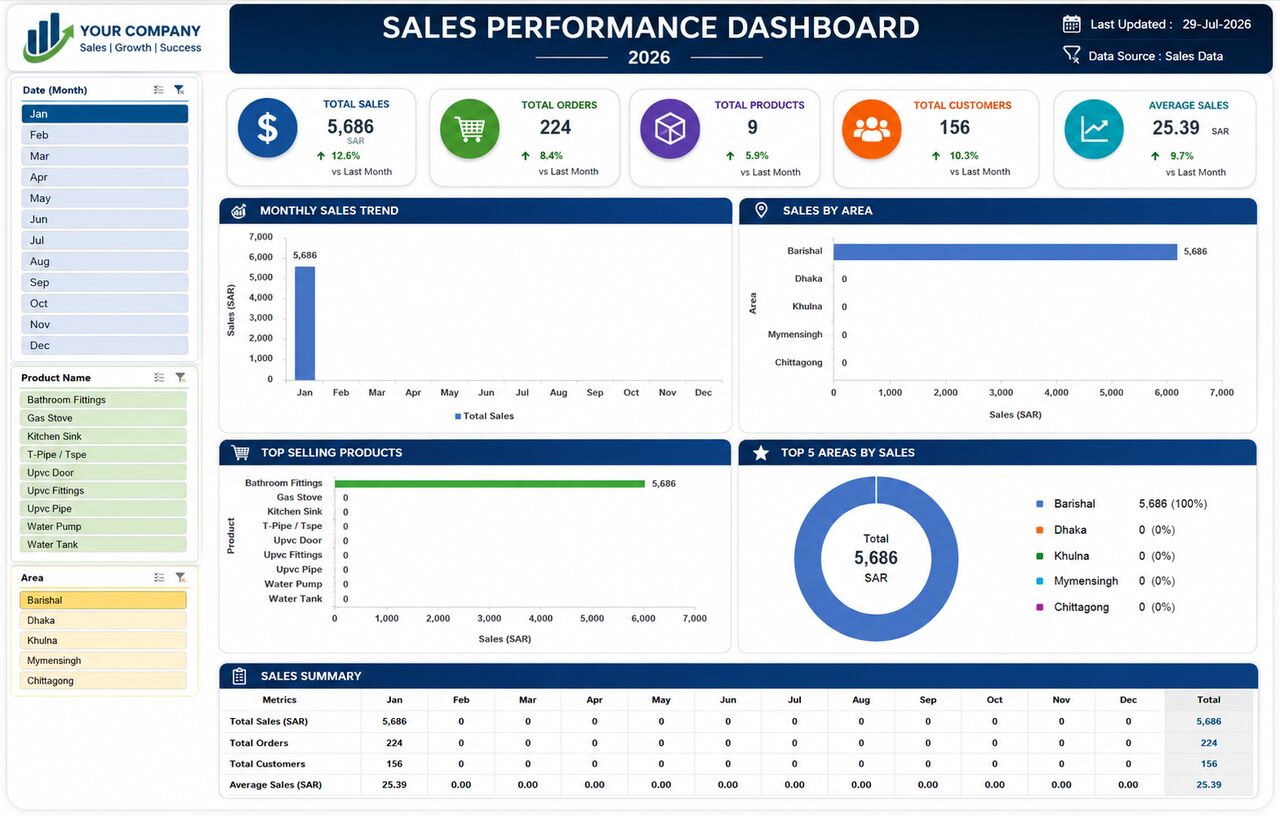This screenshot has width=1280, height=816.
Task: Filter by Water Tank product
Action: (x=103, y=545)
